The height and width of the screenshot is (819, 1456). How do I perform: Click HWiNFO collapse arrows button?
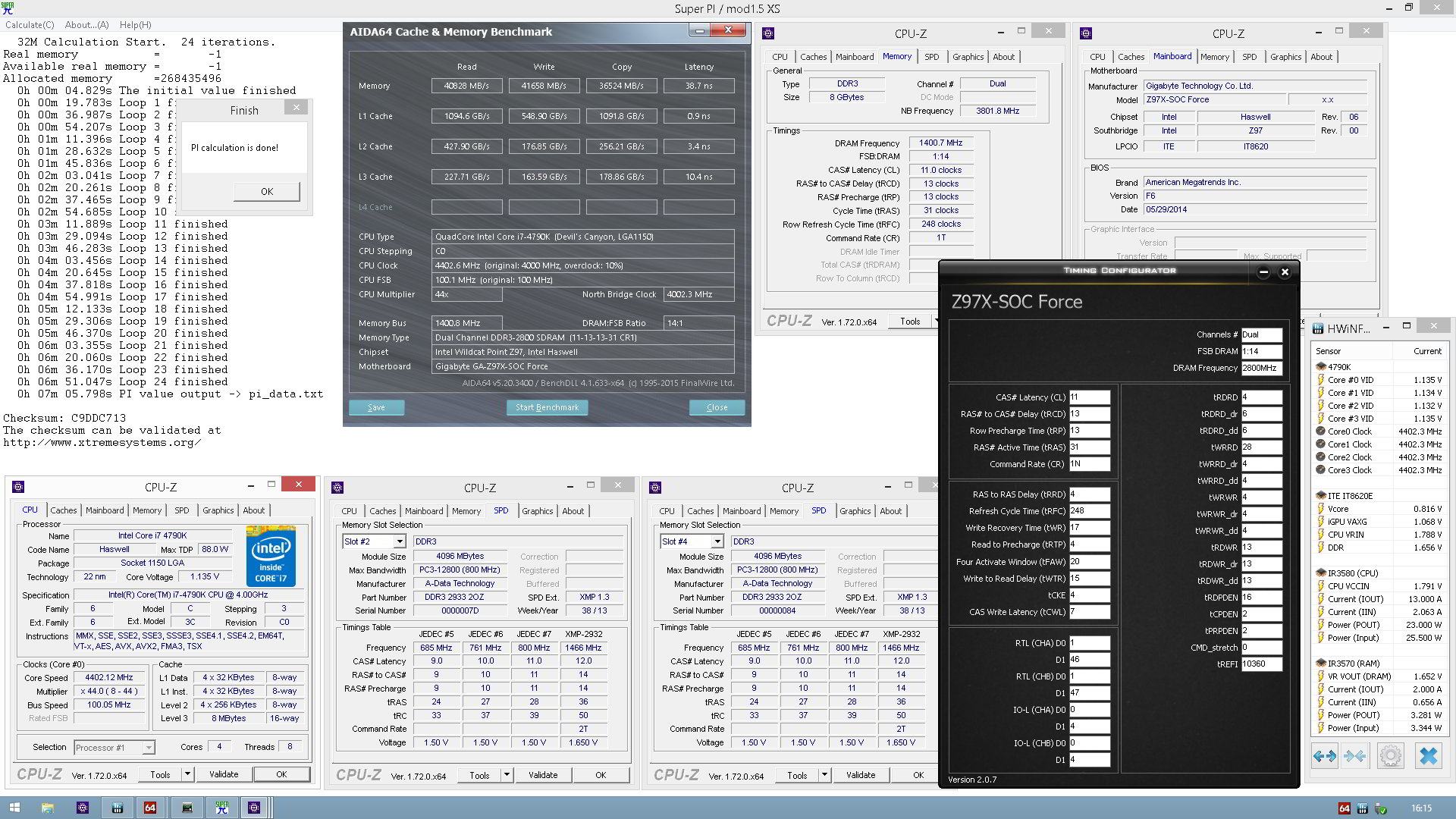click(1354, 756)
